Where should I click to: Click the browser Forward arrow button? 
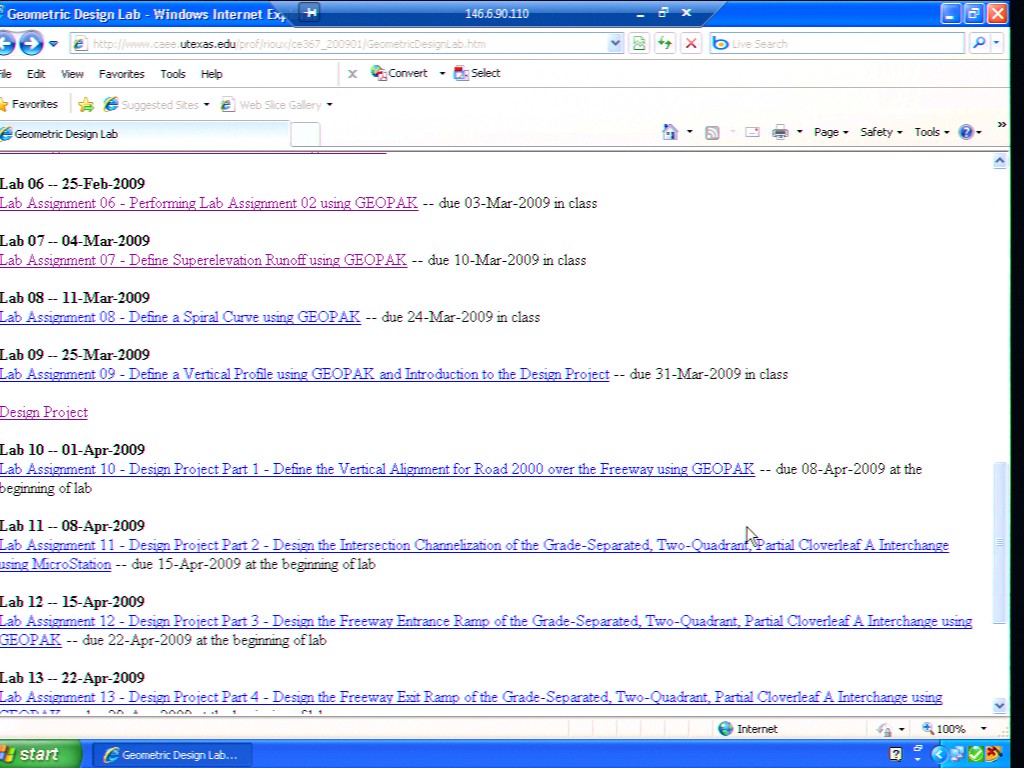click(31, 44)
